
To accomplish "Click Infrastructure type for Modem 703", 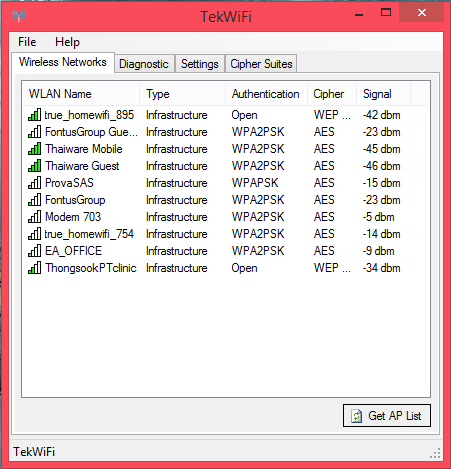I will coord(177,217).
